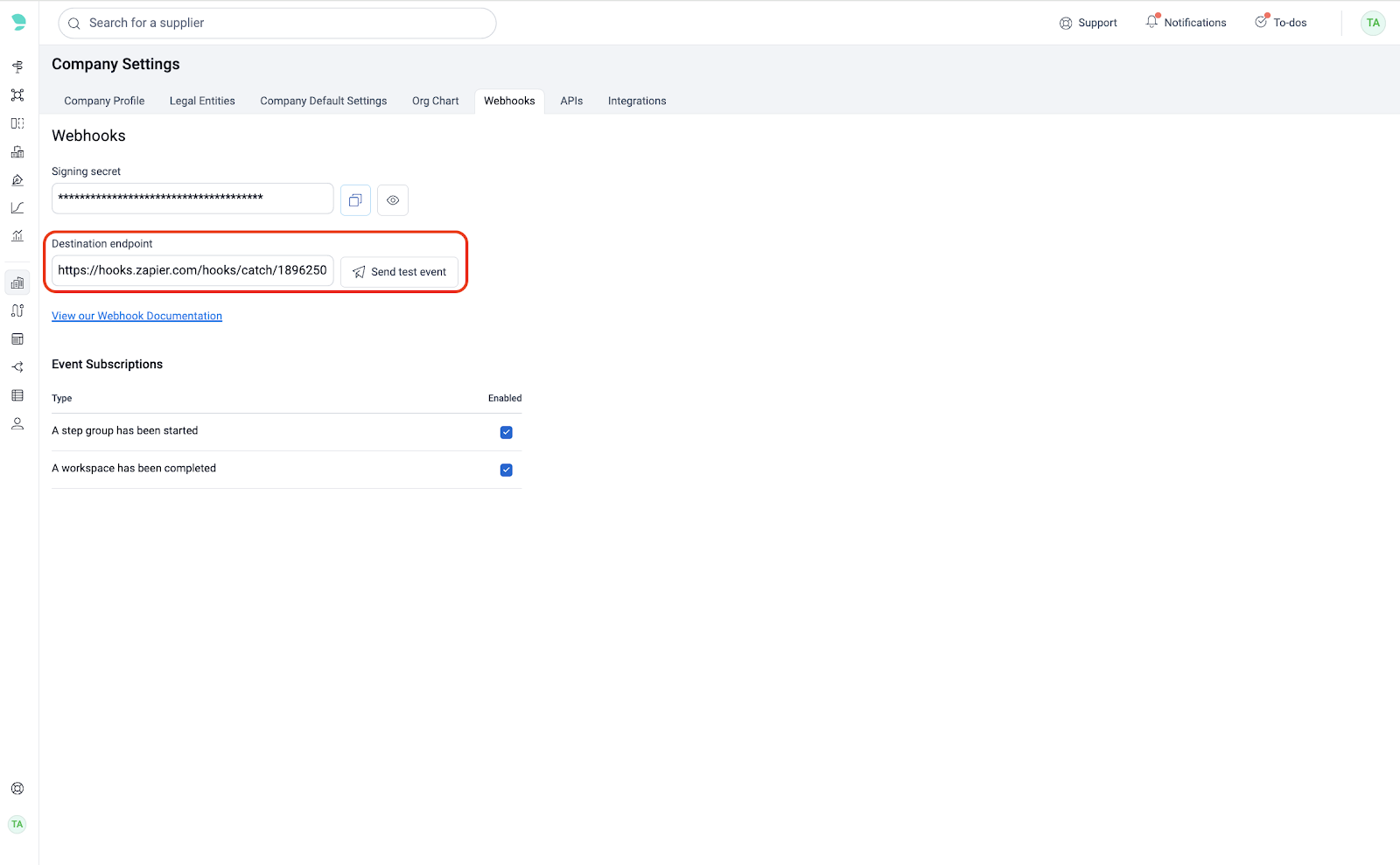The height and width of the screenshot is (865, 1400).
Task: Disable "A workspace has been completed" subscription
Action: tap(506, 470)
